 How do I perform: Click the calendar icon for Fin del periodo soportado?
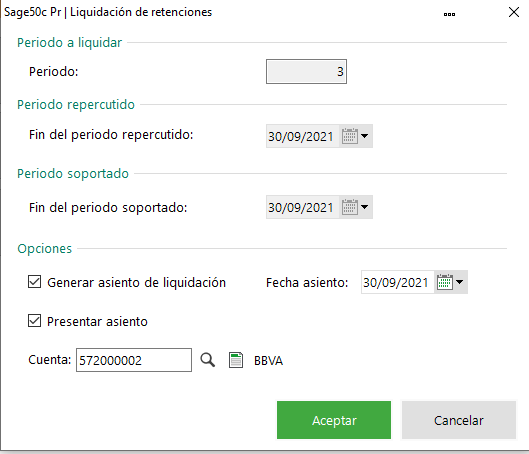(350, 207)
